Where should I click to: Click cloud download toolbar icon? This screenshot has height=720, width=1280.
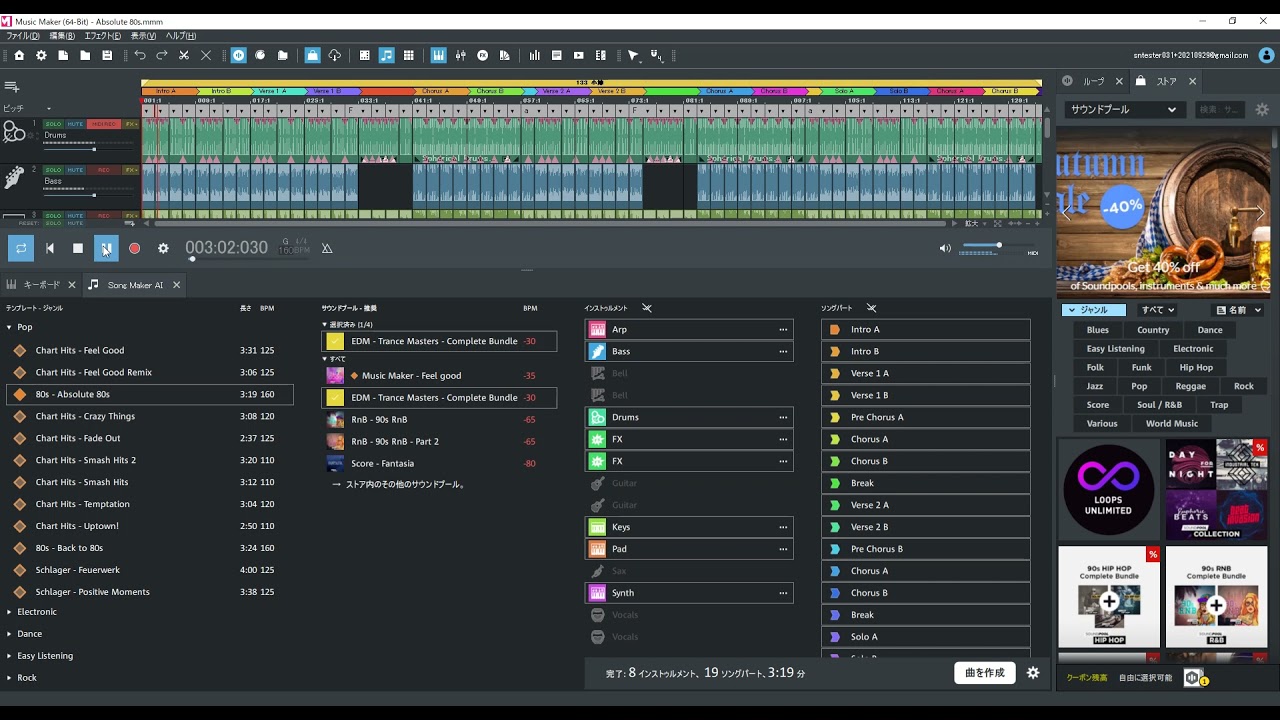335,55
